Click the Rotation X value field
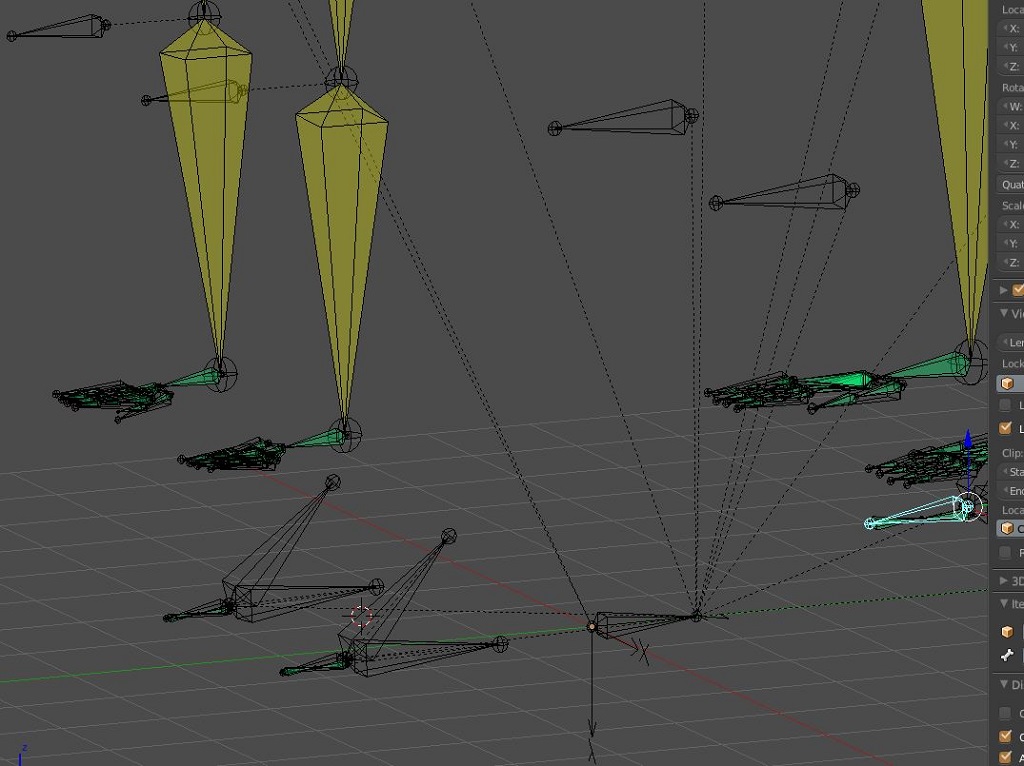1024x766 pixels. (x=1011, y=125)
